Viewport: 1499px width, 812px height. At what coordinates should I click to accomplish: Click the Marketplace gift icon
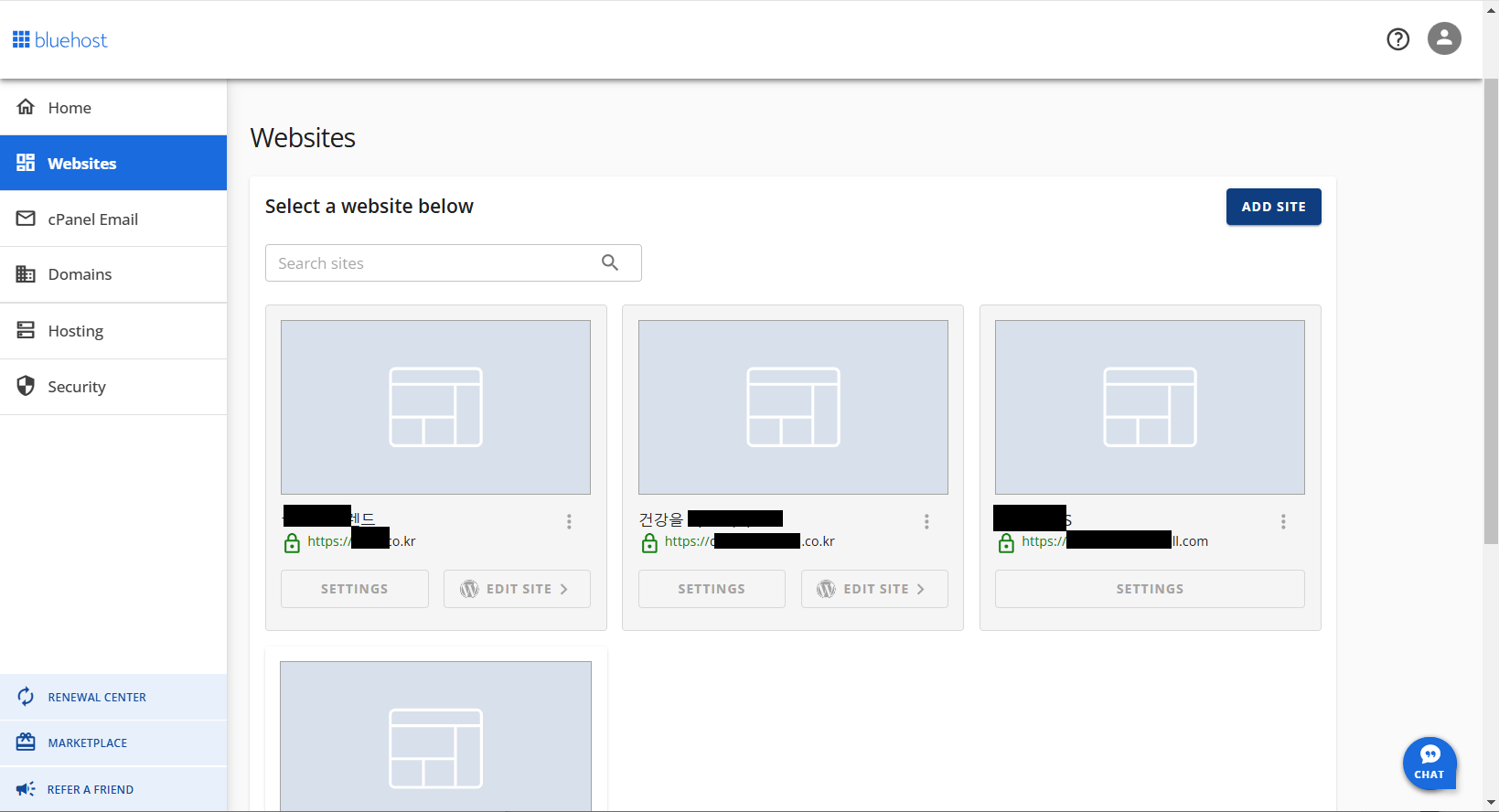click(26, 742)
